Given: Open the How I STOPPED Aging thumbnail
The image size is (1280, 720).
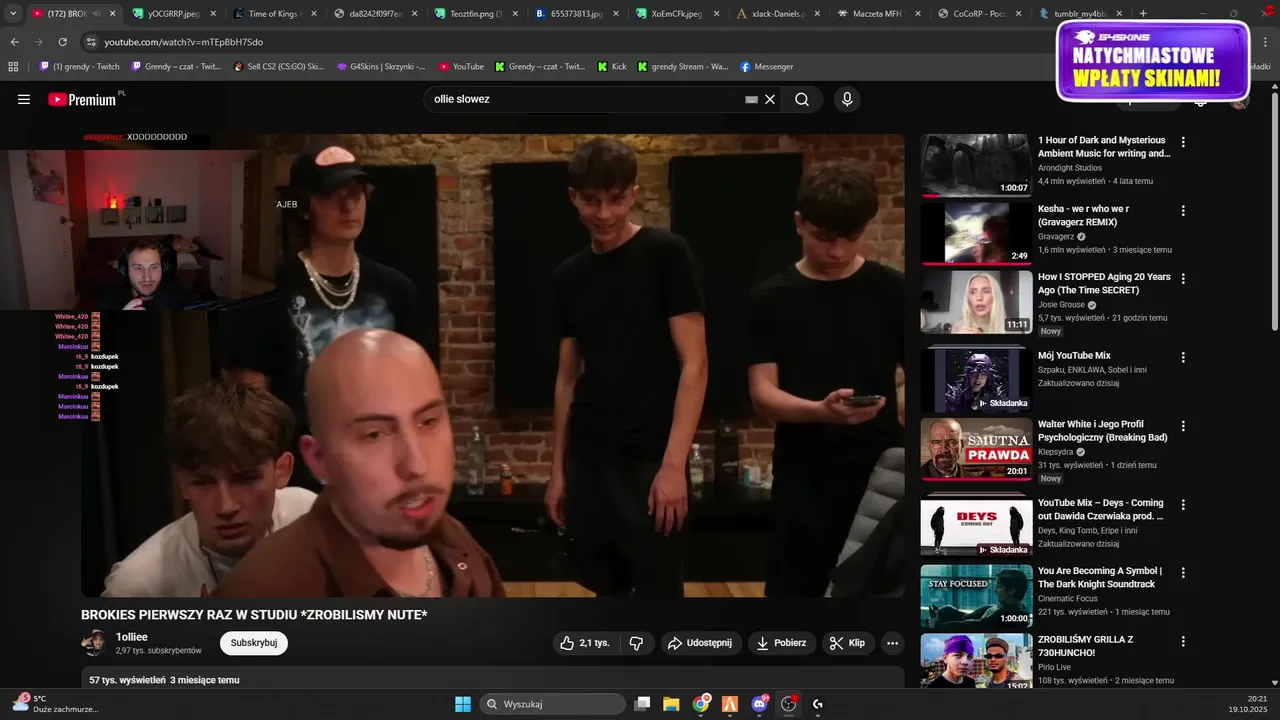Looking at the screenshot, I should pos(976,302).
